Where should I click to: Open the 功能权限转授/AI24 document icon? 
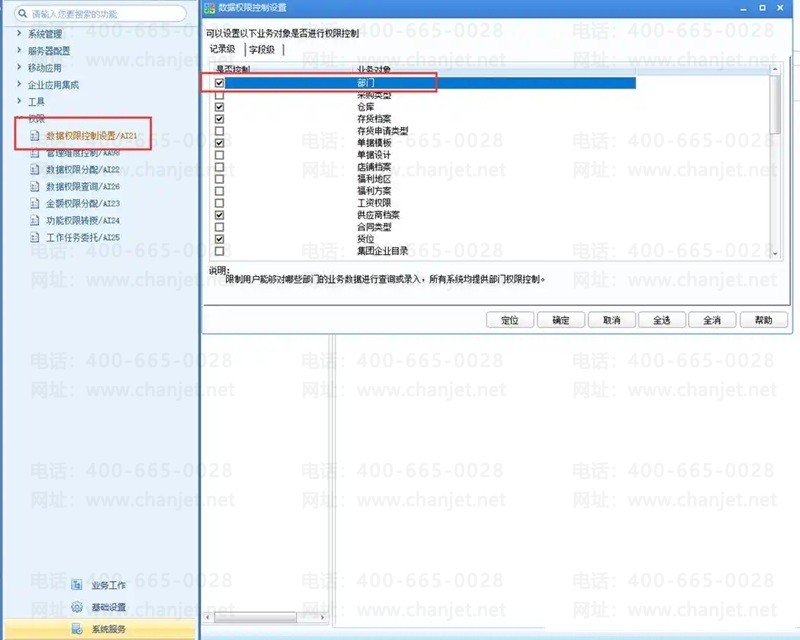pos(35,220)
